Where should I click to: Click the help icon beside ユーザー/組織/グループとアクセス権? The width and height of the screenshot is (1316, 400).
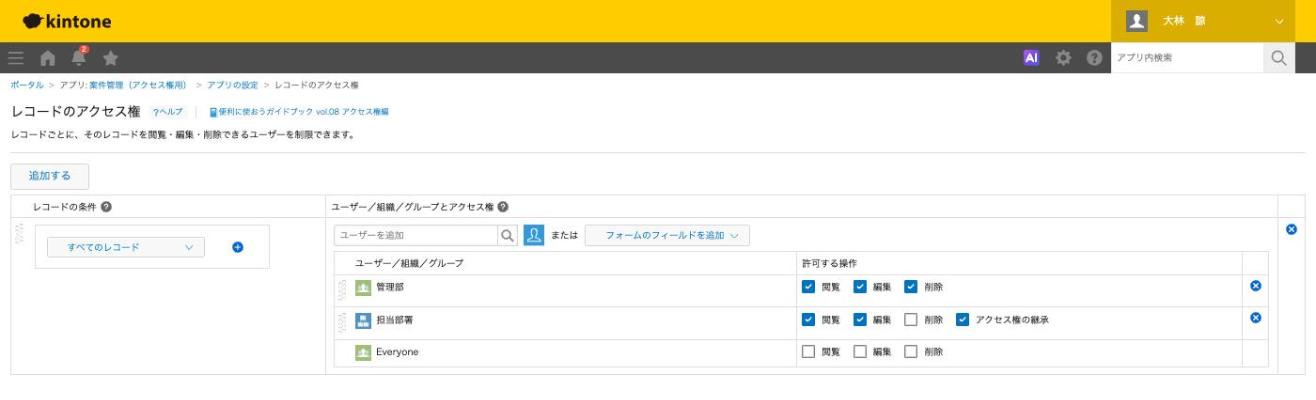[503, 207]
